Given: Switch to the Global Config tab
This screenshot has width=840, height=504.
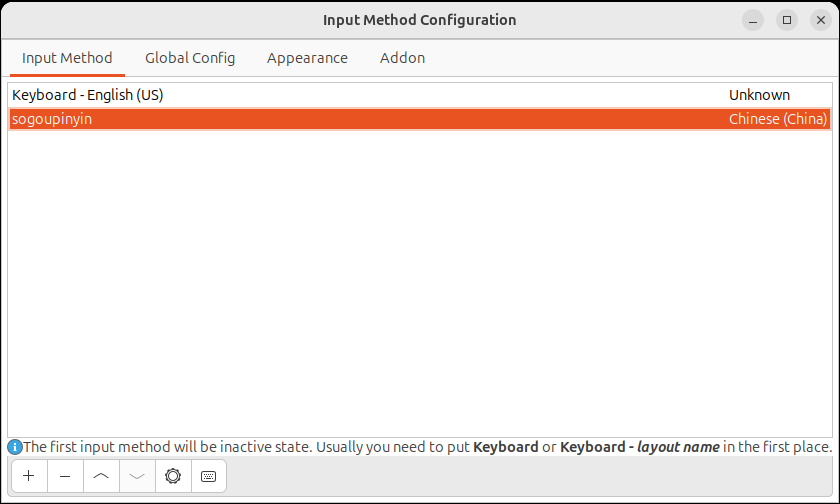Looking at the screenshot, I should click(190, 58).
